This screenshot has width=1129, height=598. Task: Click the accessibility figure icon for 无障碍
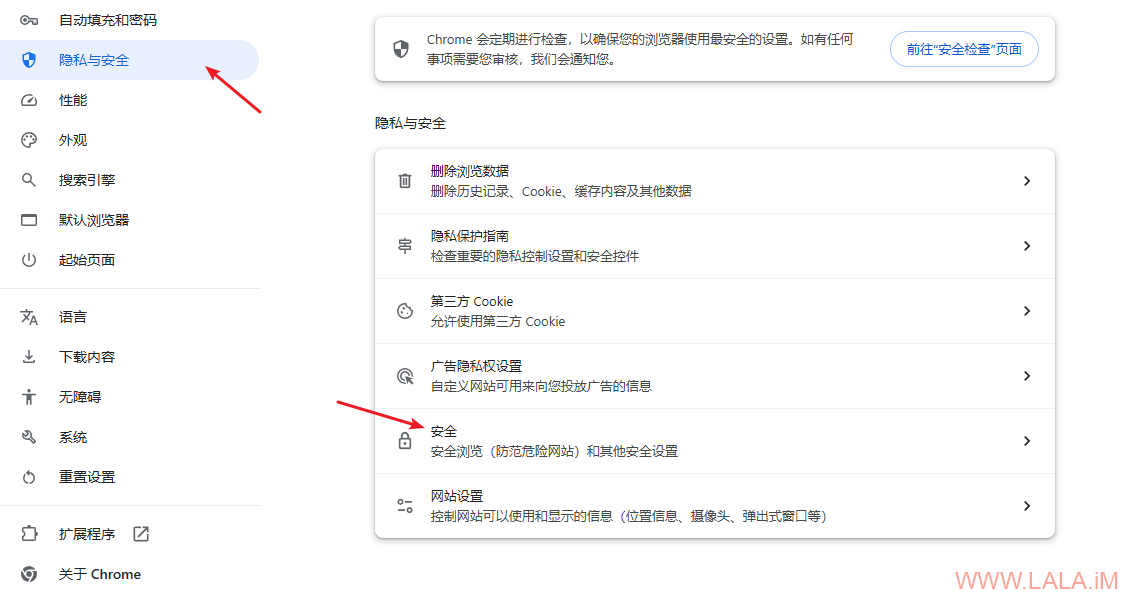click(29, 397)
